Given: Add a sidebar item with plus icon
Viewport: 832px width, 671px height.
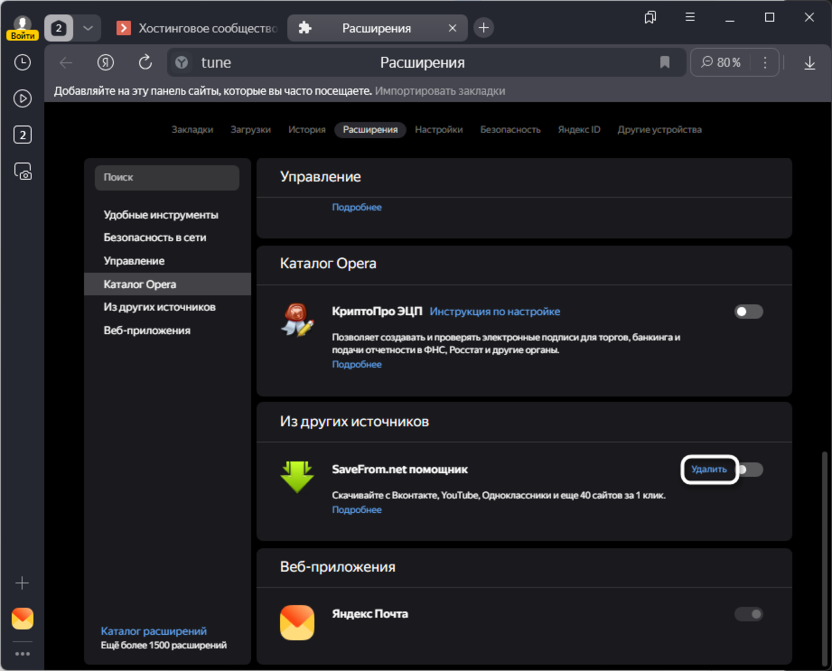Looking at the screenshot, I should coord(22,583).
